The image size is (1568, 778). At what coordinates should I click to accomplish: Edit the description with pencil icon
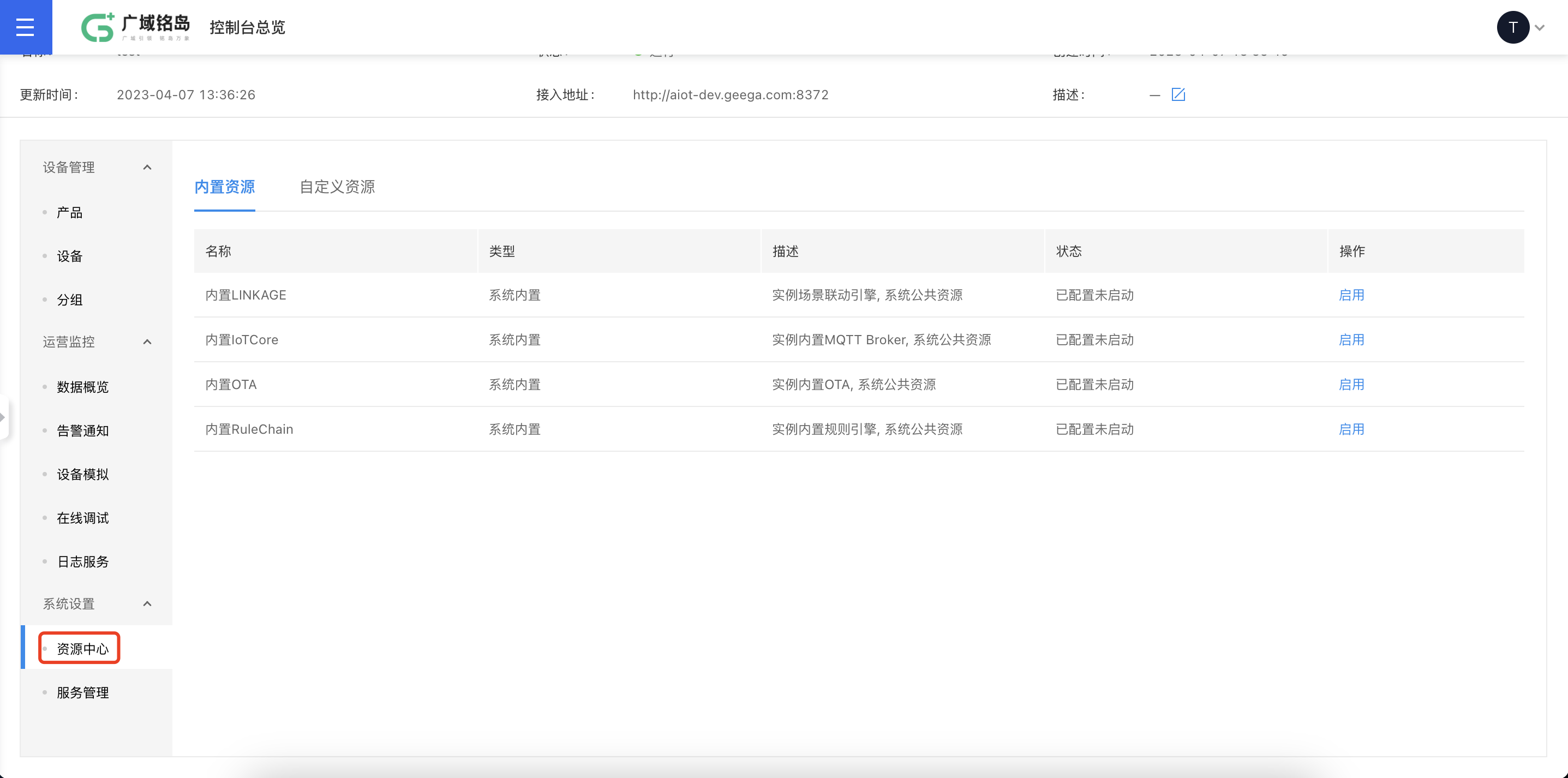tap(1178, 94)
